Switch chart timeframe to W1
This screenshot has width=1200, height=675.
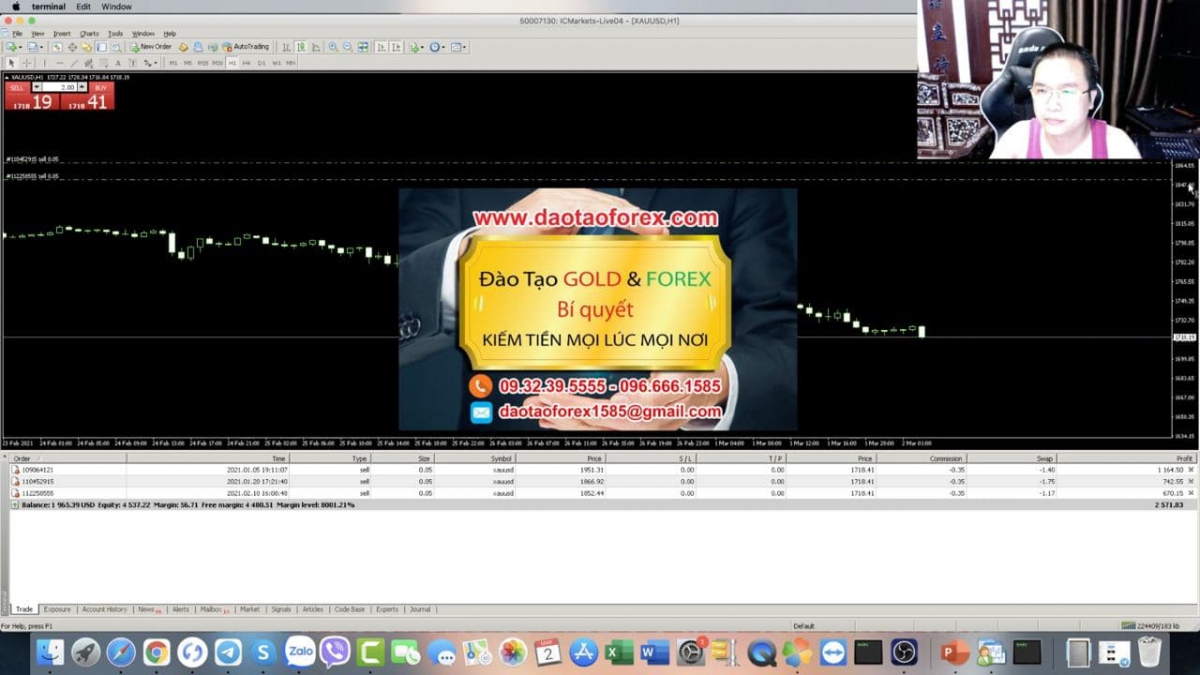coord(276,63)
